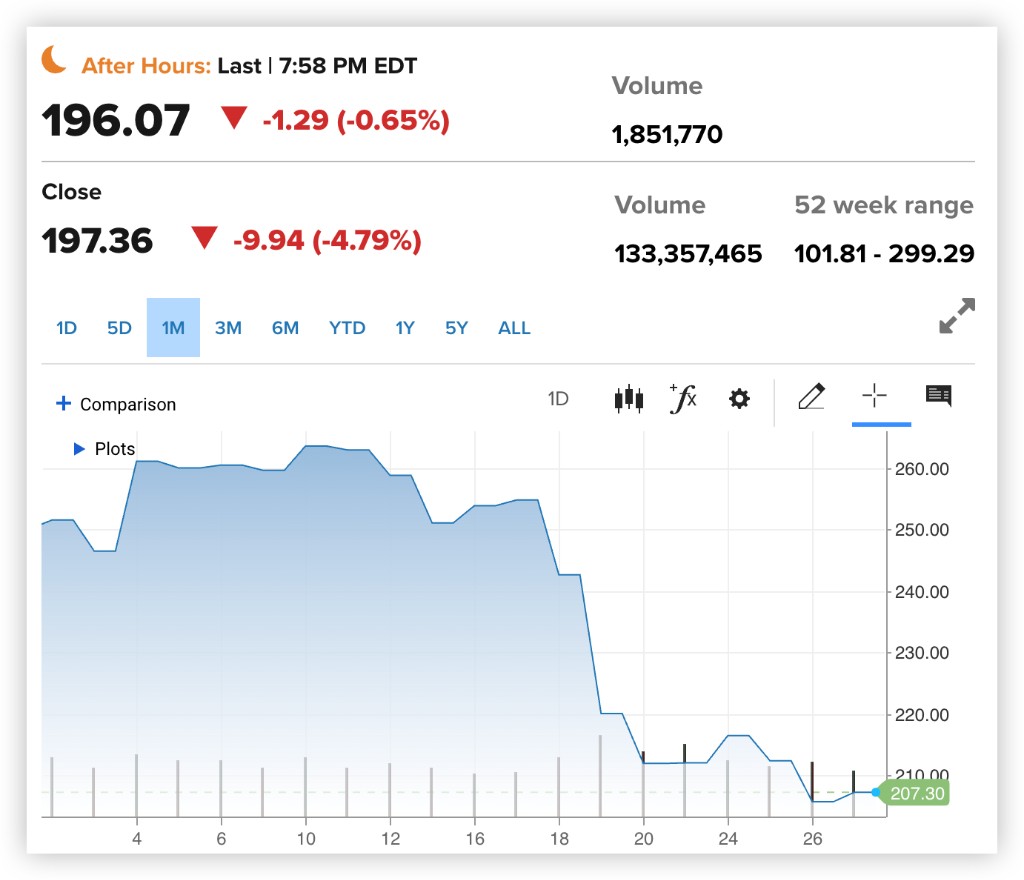
Task: Select the pencil drawing tool
Action: (x=811, y=398)
